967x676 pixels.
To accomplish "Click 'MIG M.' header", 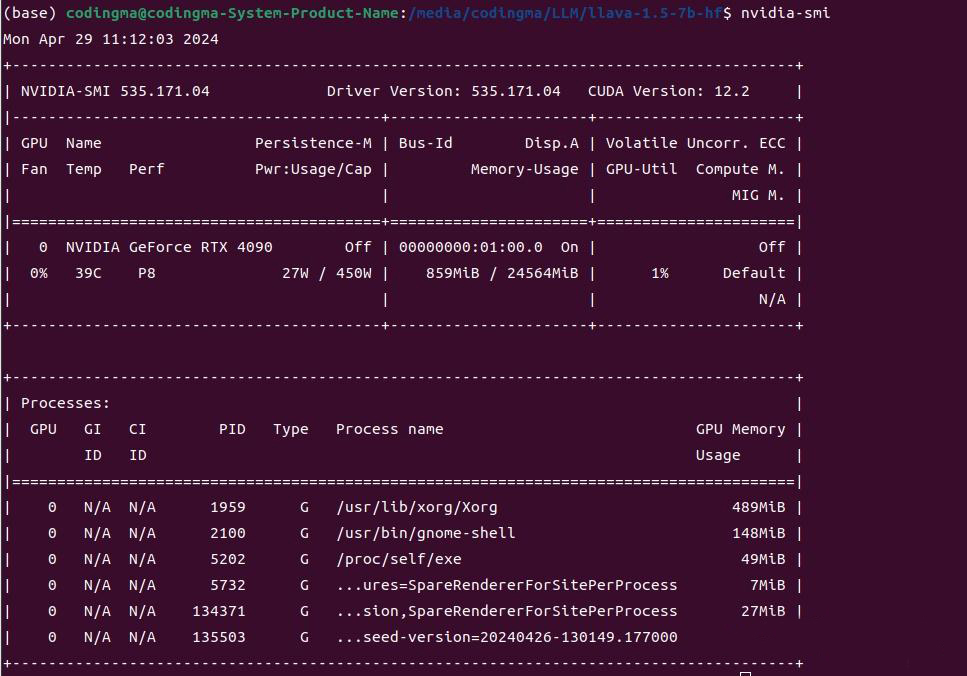I will point(758,196).
